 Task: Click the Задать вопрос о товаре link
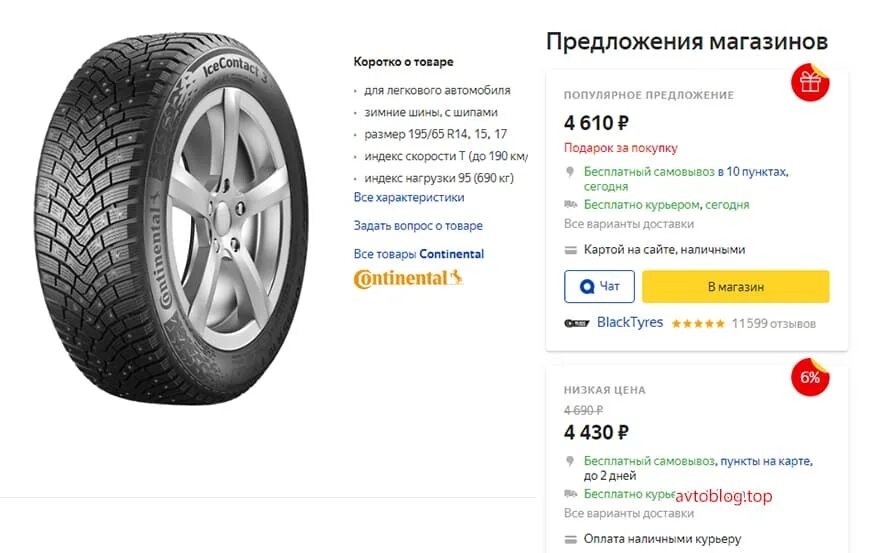point(418,226)
